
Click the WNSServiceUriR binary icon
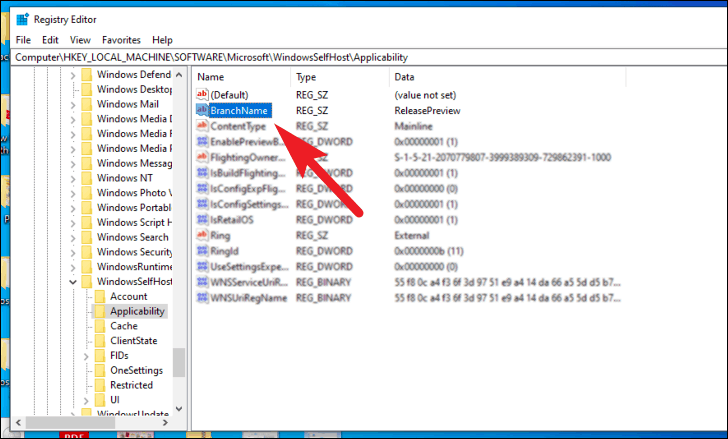point(202,282)
